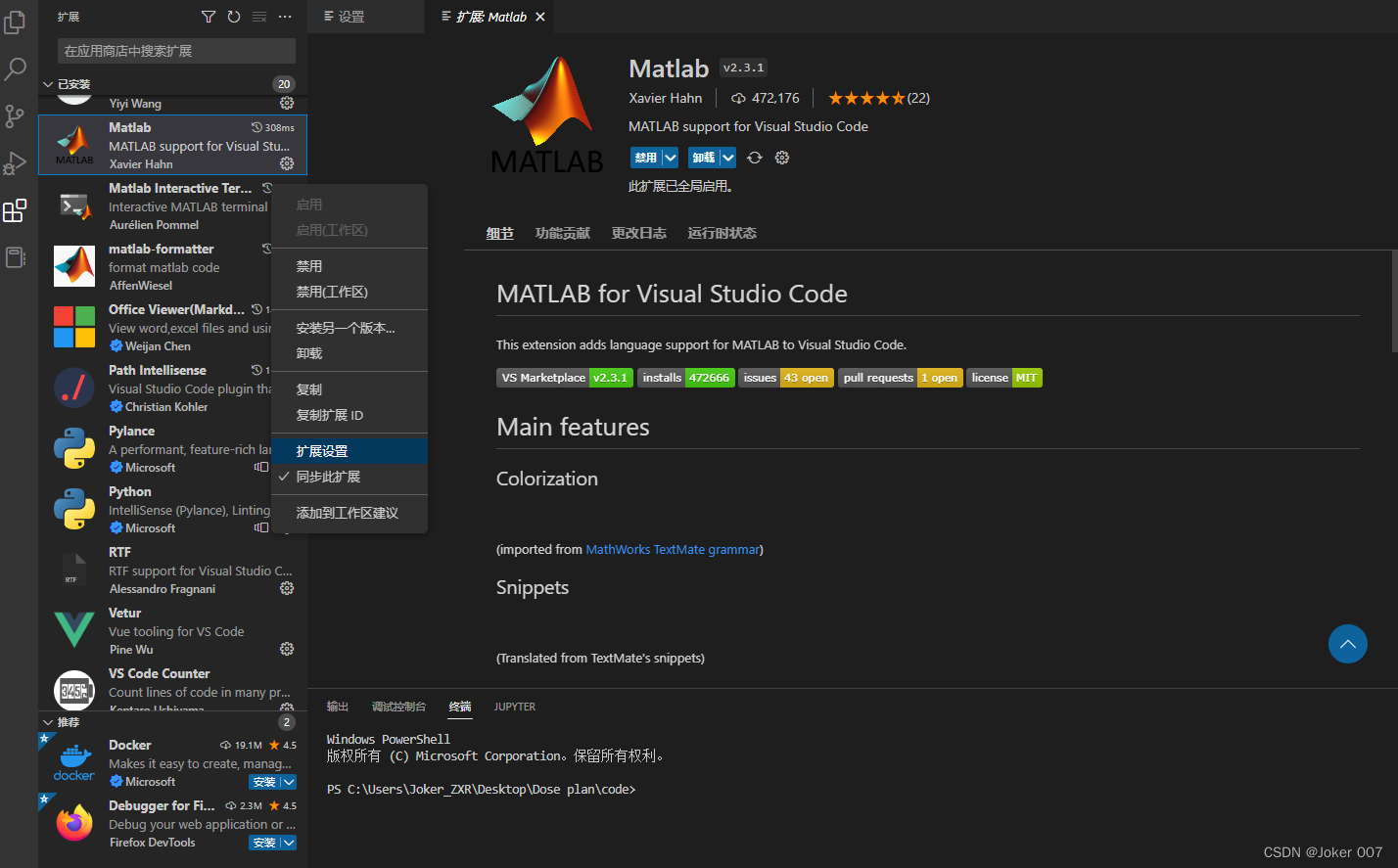Switch to the 功能贡献 tab
Viewport: 1398px width, 868px height.
(562, 233)
